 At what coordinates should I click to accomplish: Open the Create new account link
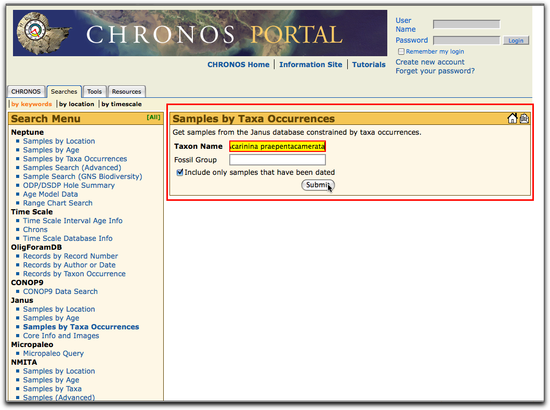coord(430,62)
